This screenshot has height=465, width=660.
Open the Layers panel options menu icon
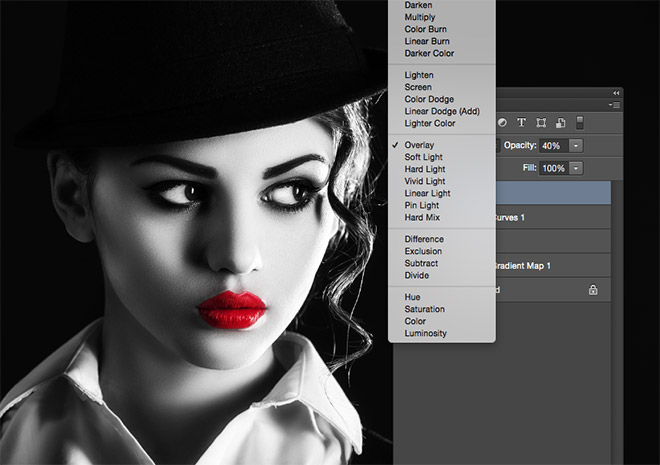pyautogui.click(x=615, y=104)
